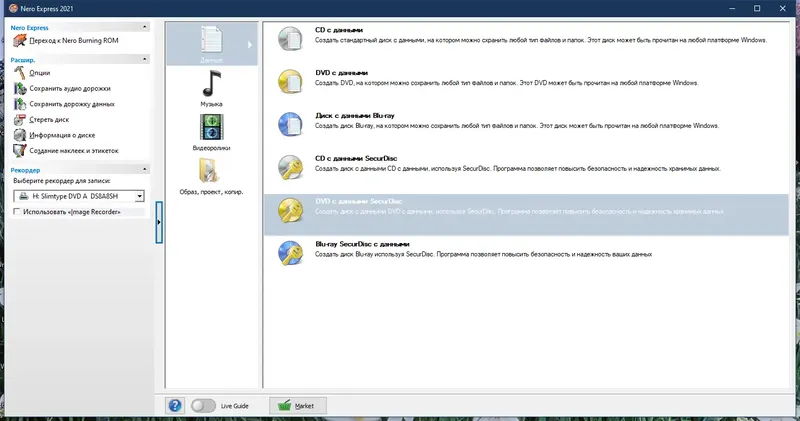
Task: Click the Blu-ray data disc icon
Action: 290,125
